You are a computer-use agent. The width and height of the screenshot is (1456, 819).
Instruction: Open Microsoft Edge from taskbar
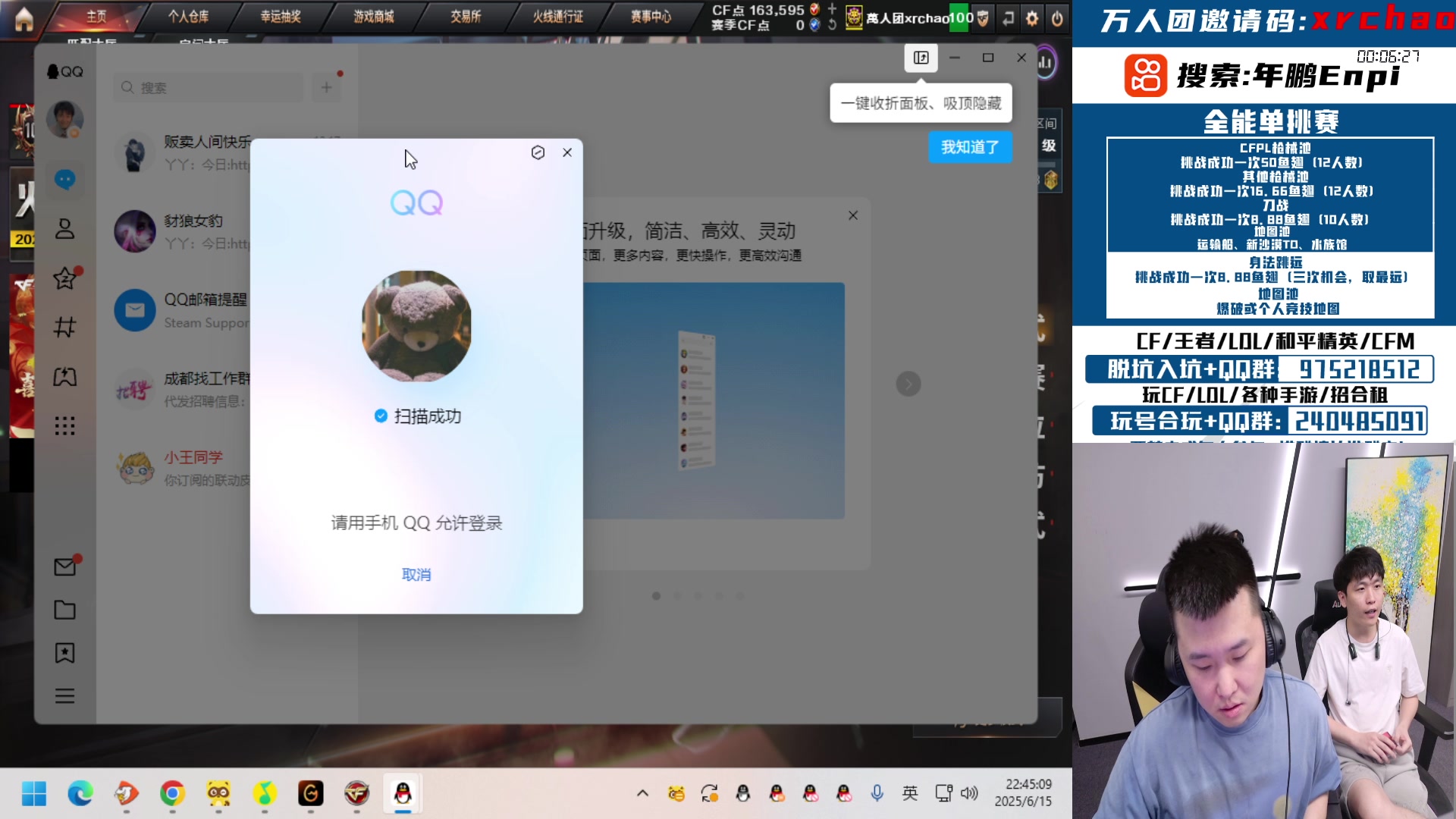[x=80, y=794]
